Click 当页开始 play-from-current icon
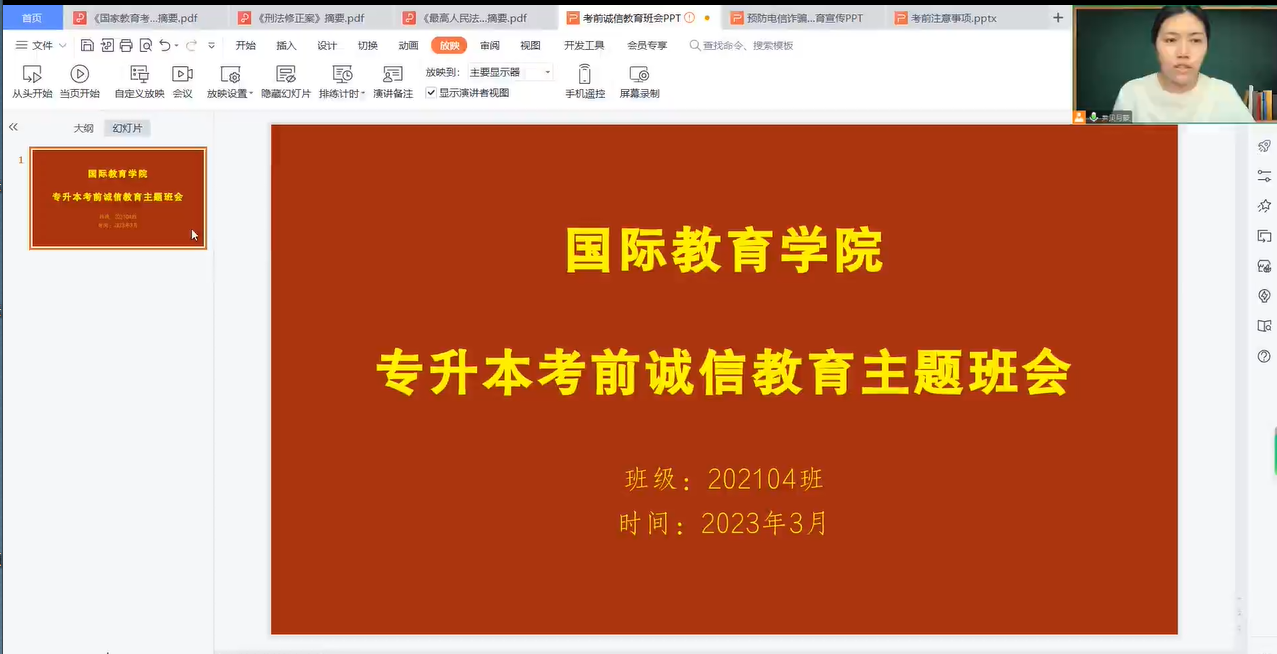 point(80,75)
